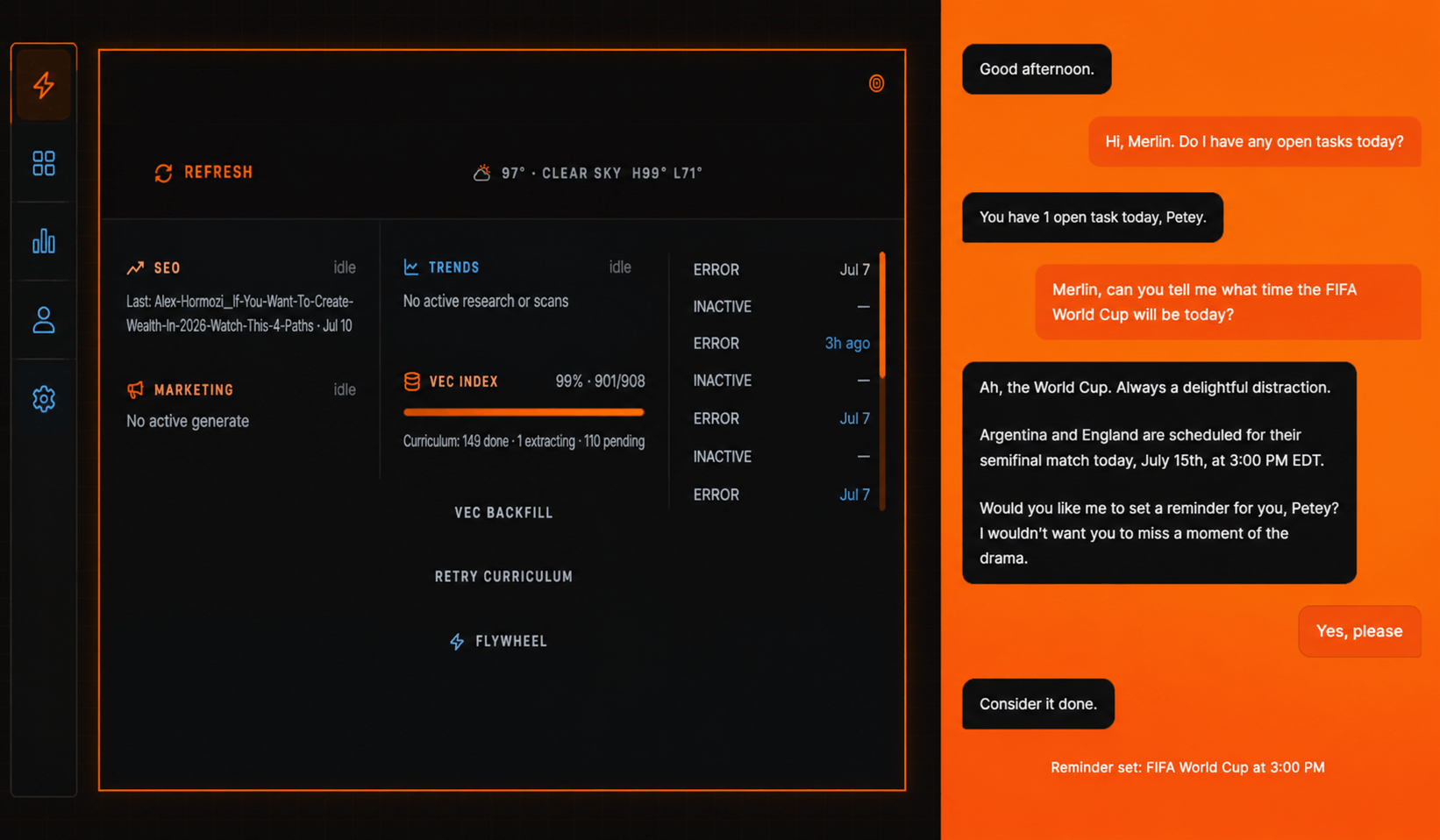Image resolution: width=1440 pixels, height=840 pixels.
Task: Click the 'Yes, please' chat bubble
Action: pos(1359,631)
